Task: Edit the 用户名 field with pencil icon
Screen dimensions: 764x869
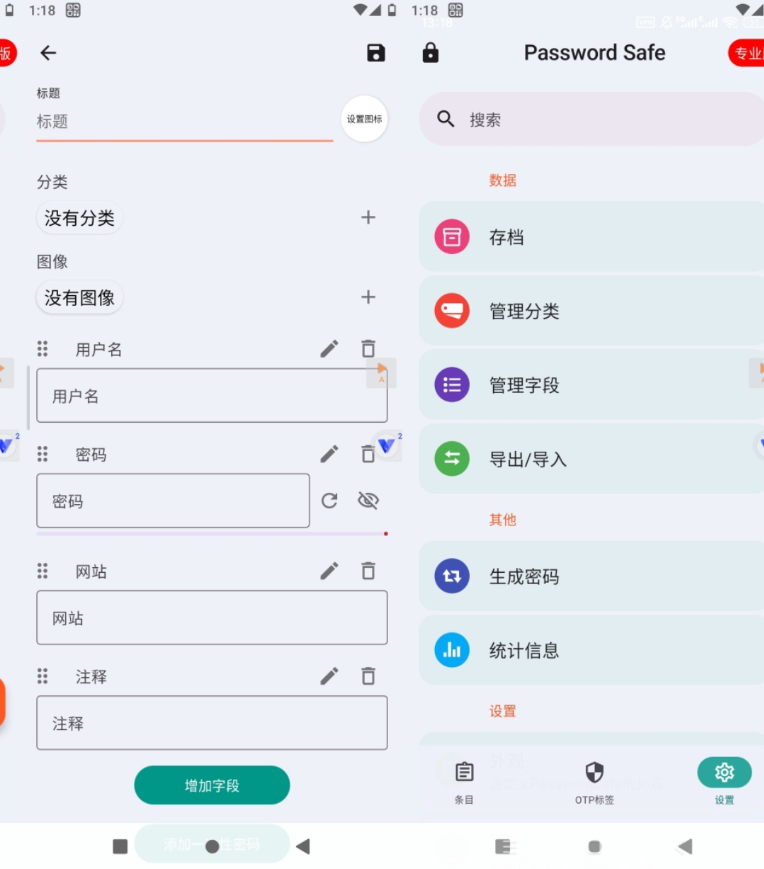Action: [x=329, y=349]
